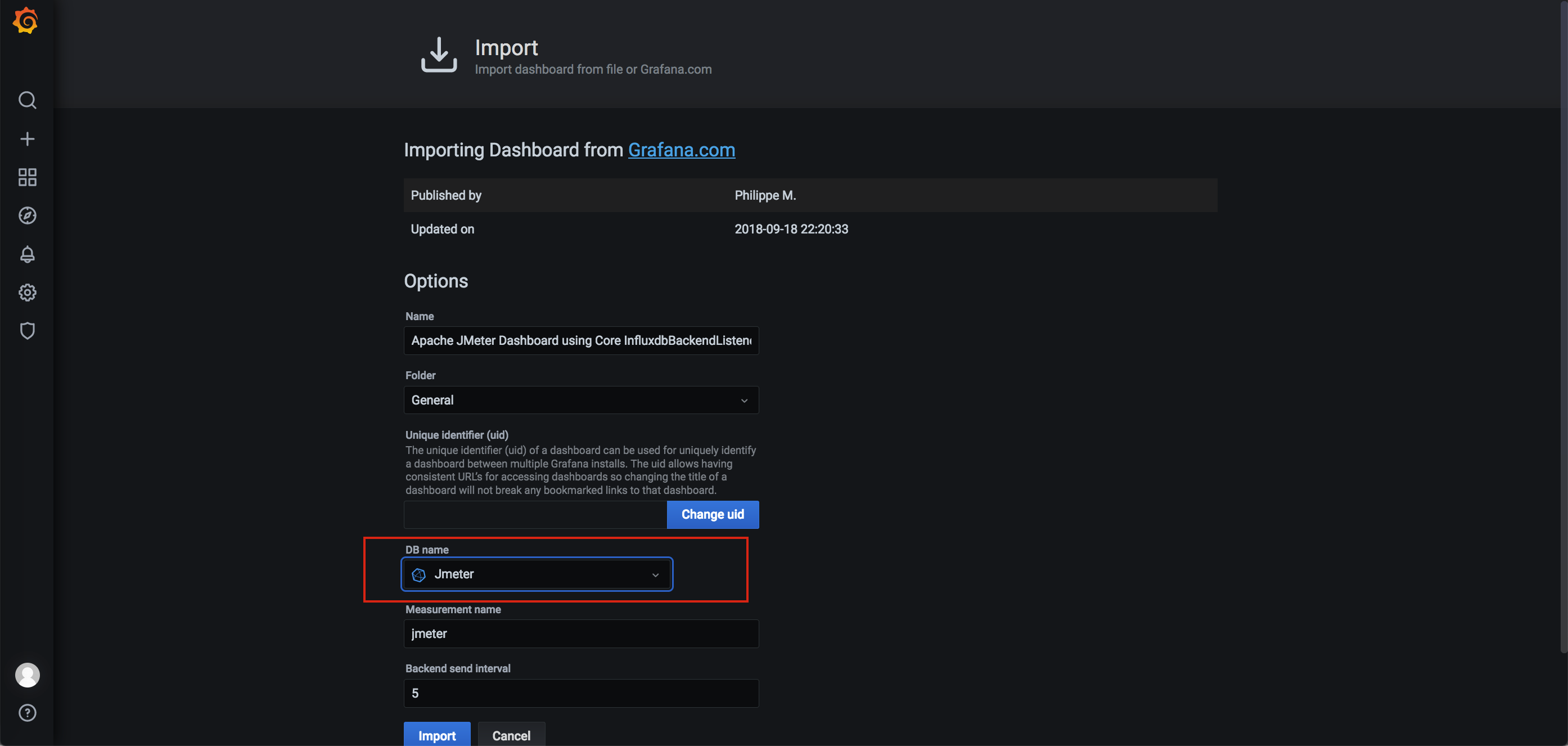Open the Help question mark icon
1568x746 pixels.
(27, 712)
